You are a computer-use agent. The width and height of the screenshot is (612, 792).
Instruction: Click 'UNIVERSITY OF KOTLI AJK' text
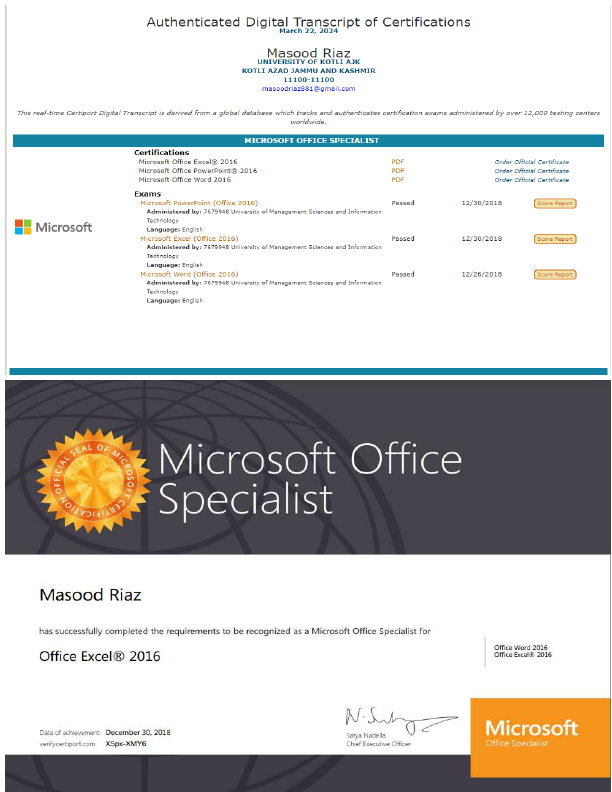pos(308,62)
